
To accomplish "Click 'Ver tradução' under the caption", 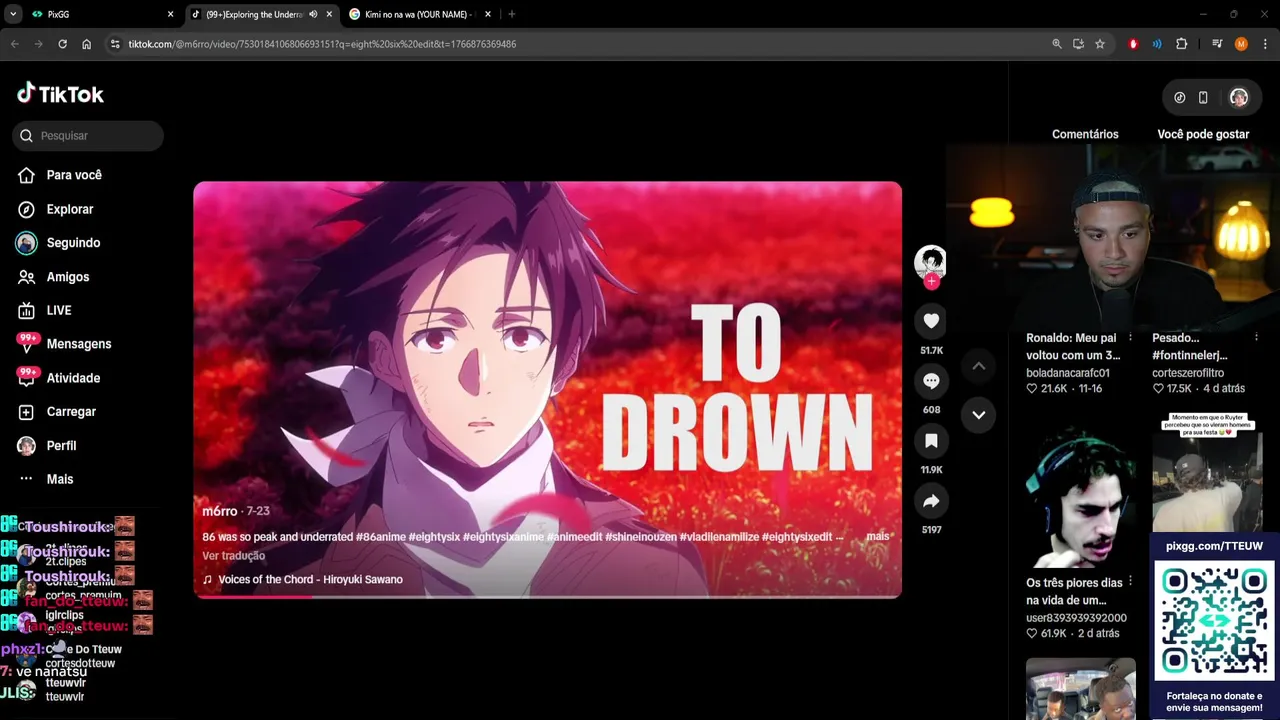I will click(x=234, y=556).
